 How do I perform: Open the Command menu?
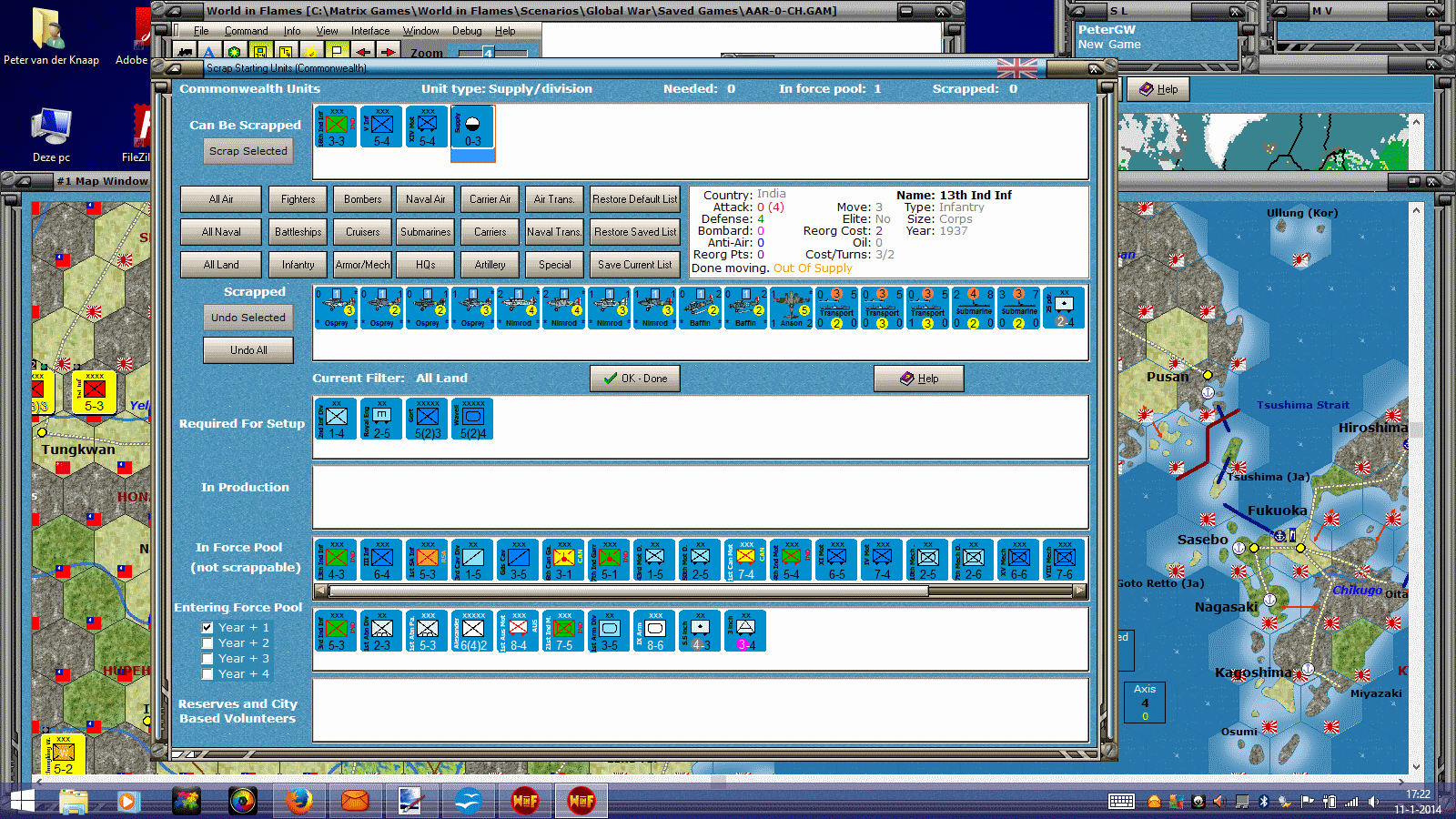click(x=246, y=31)
